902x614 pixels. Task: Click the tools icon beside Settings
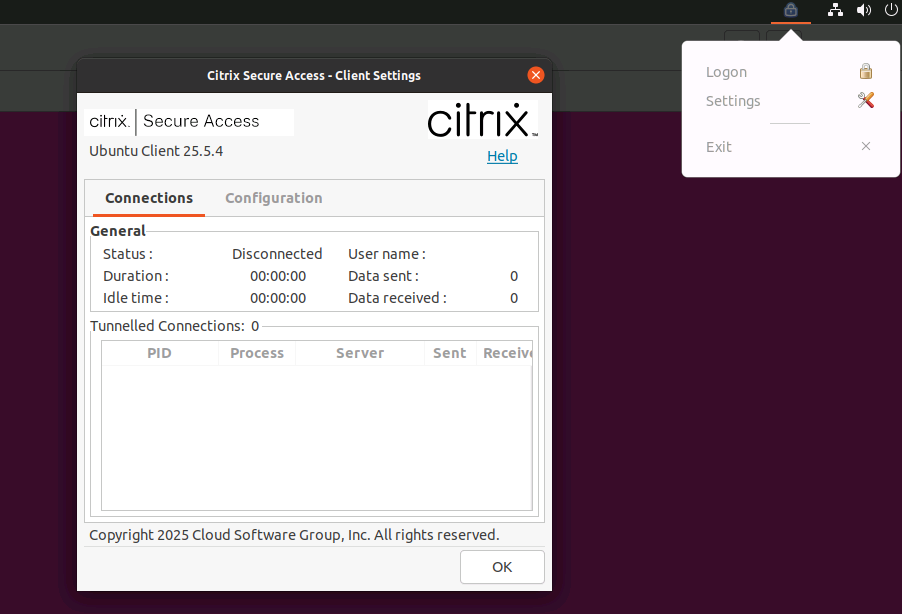[x=866, y=100]
